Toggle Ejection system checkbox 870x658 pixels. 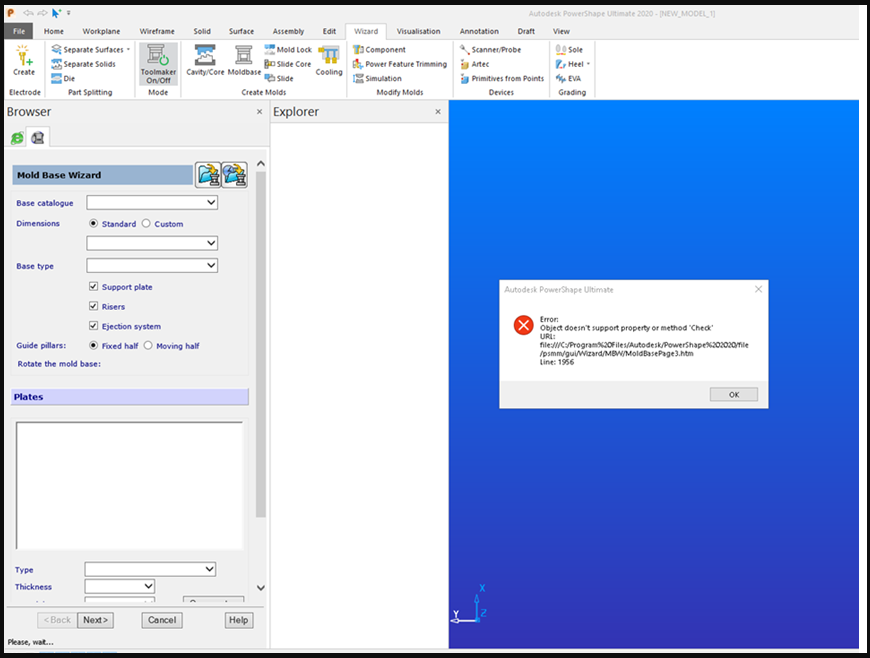(x=93, y=326)
